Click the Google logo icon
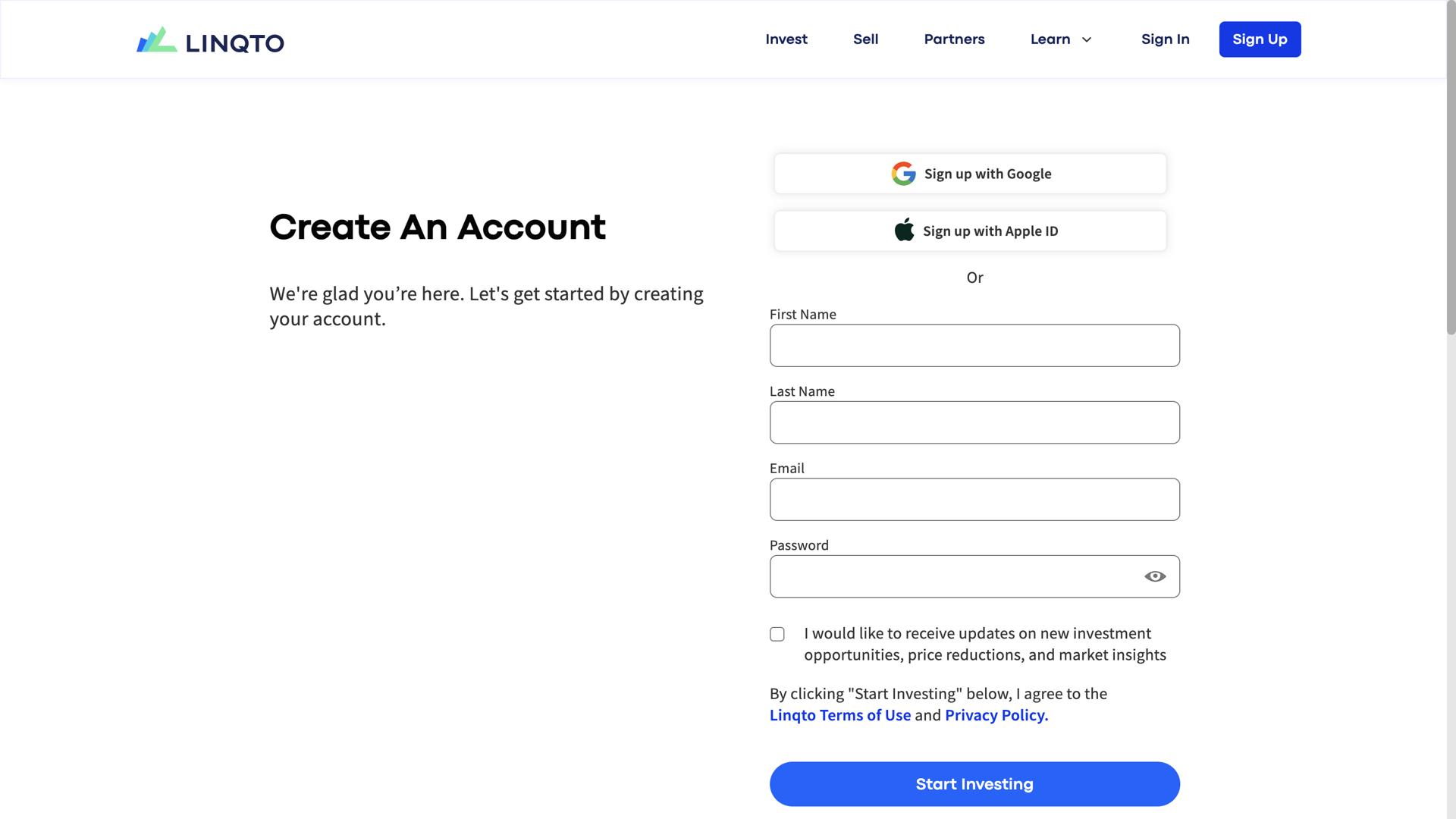The image size is (1456, 819). coord(903,174)
